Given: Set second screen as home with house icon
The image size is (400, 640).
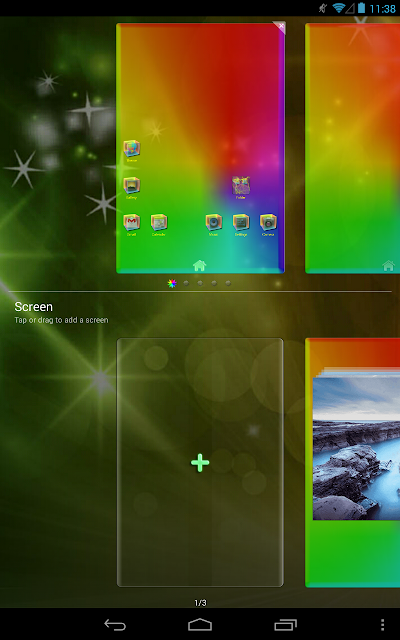Looking at the screenshot, I should click(x=389, y=265).
